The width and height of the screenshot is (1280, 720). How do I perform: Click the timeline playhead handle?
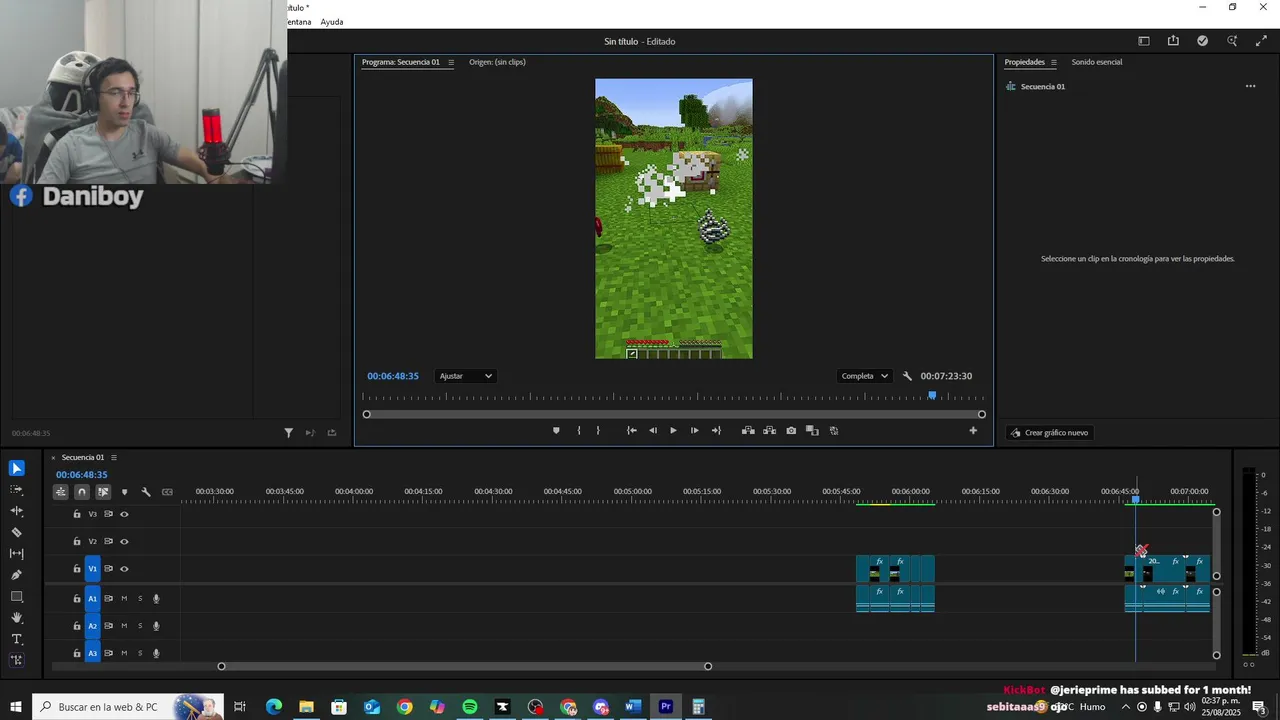click(x=1135, y=498)
